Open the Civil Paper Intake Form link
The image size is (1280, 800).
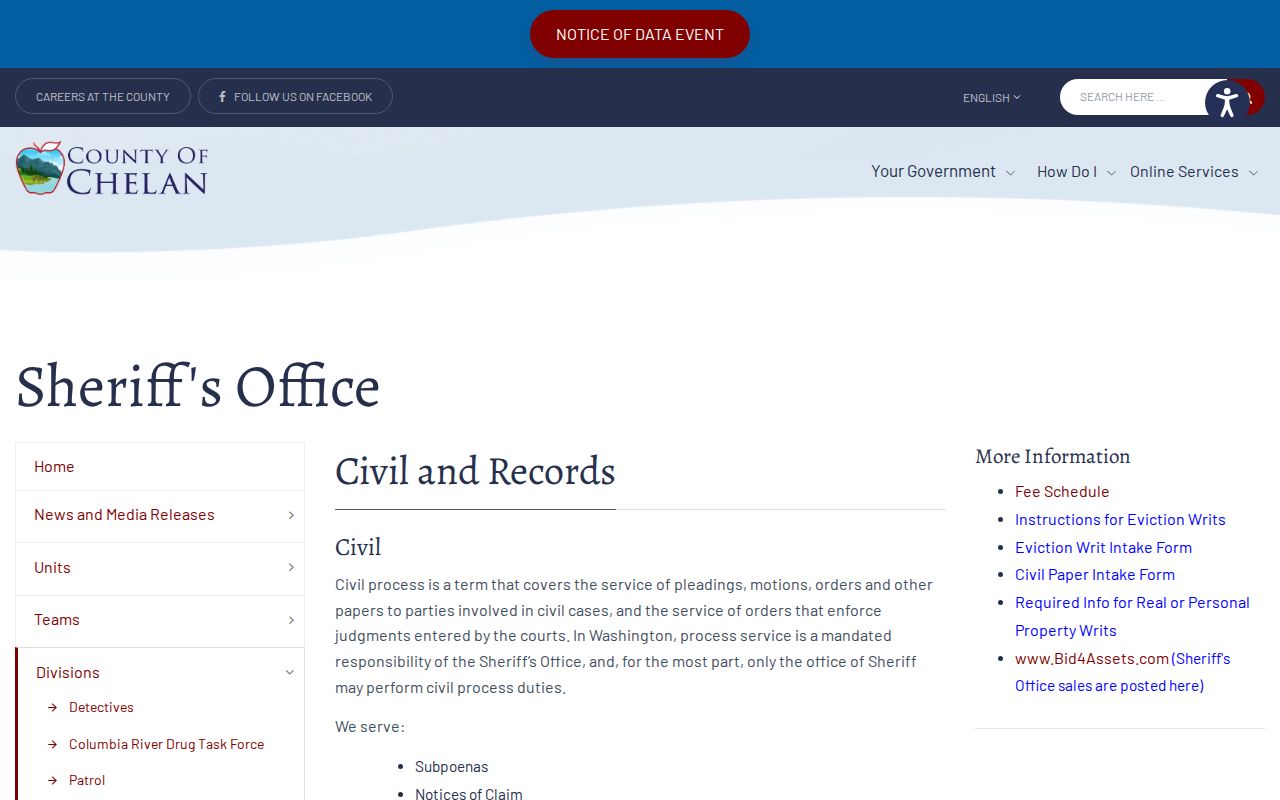(1095, 575)
